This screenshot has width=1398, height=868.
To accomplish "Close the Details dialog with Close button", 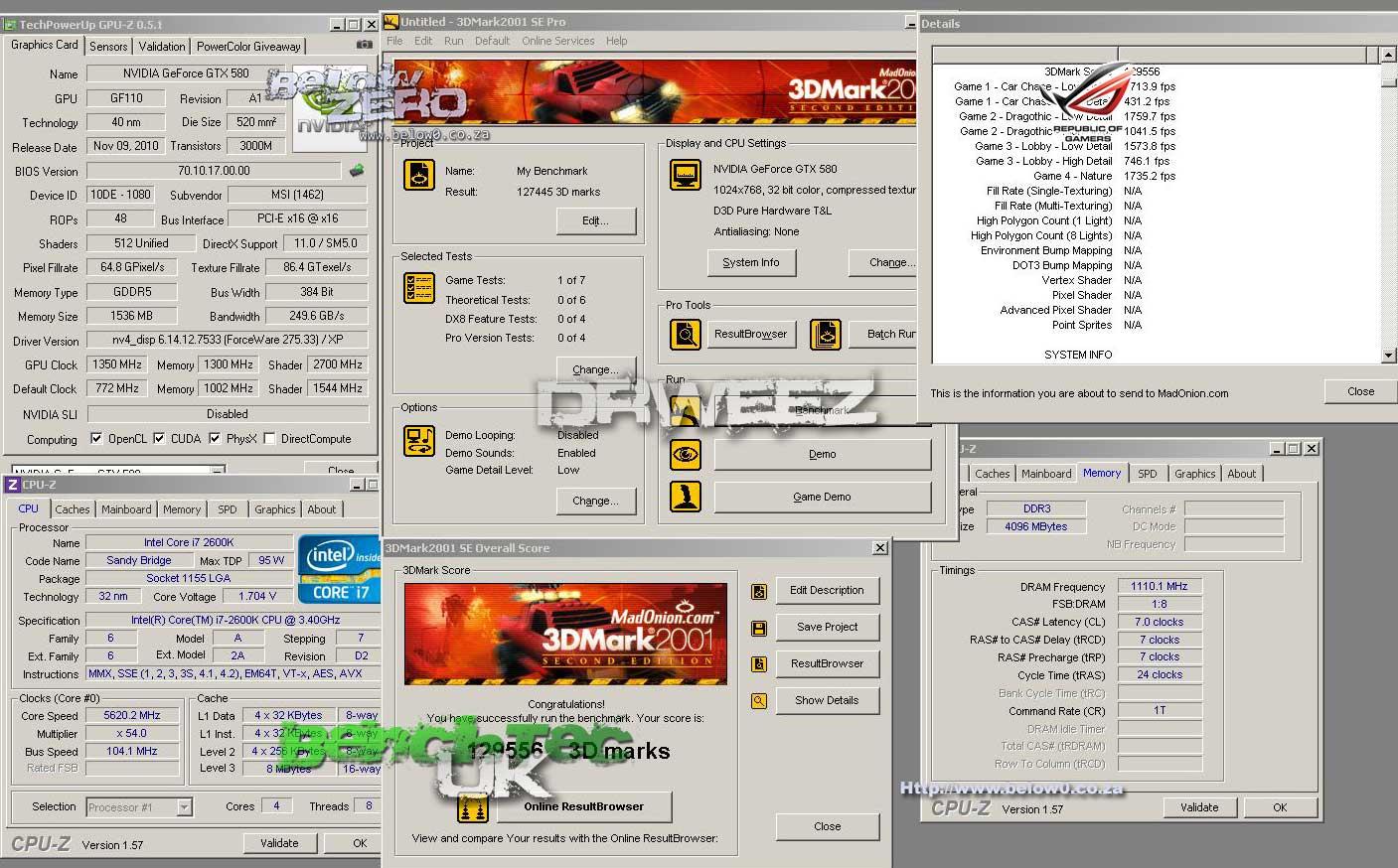I will 1360,391.
